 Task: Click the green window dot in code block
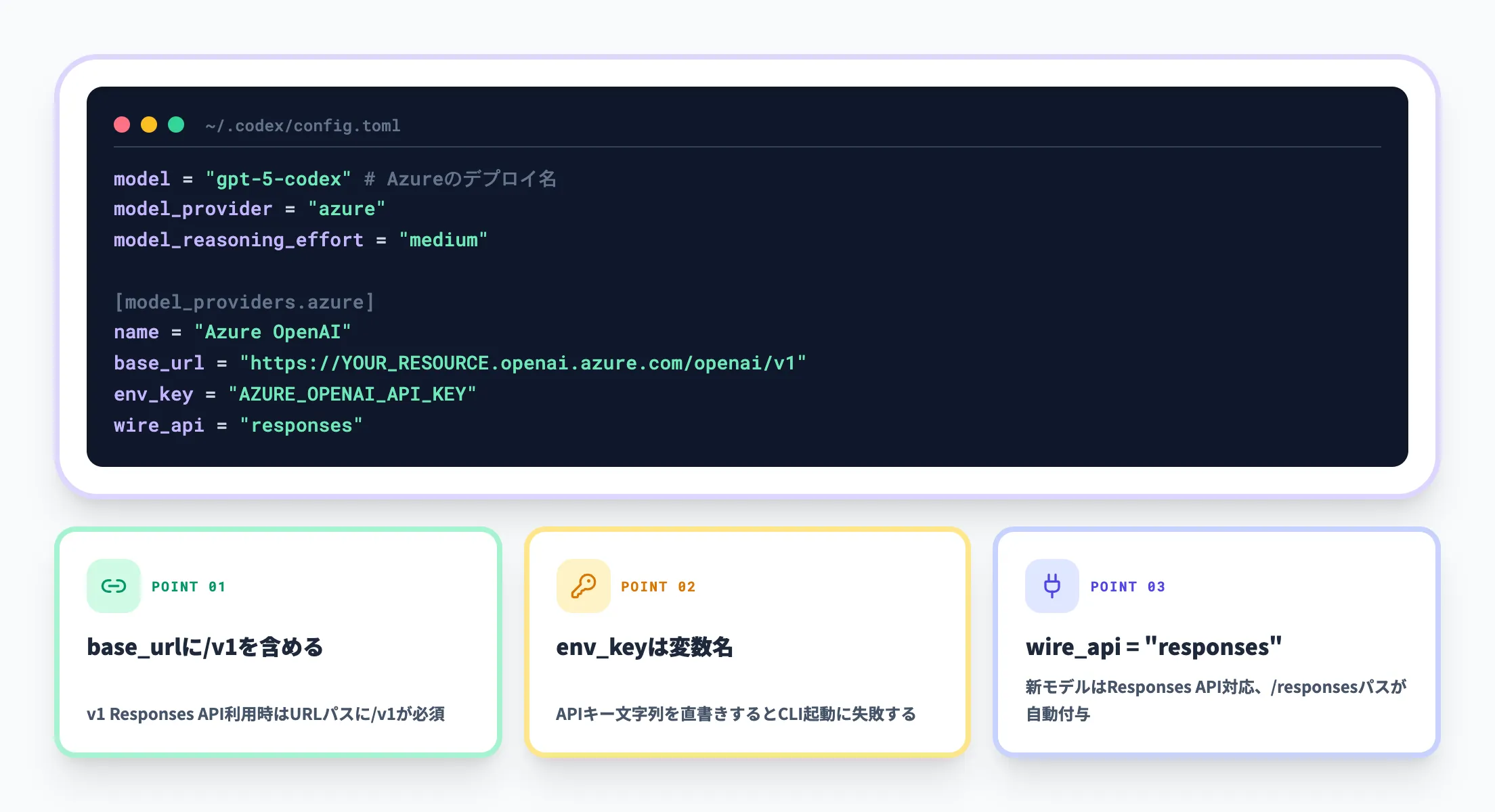[176, 125]
